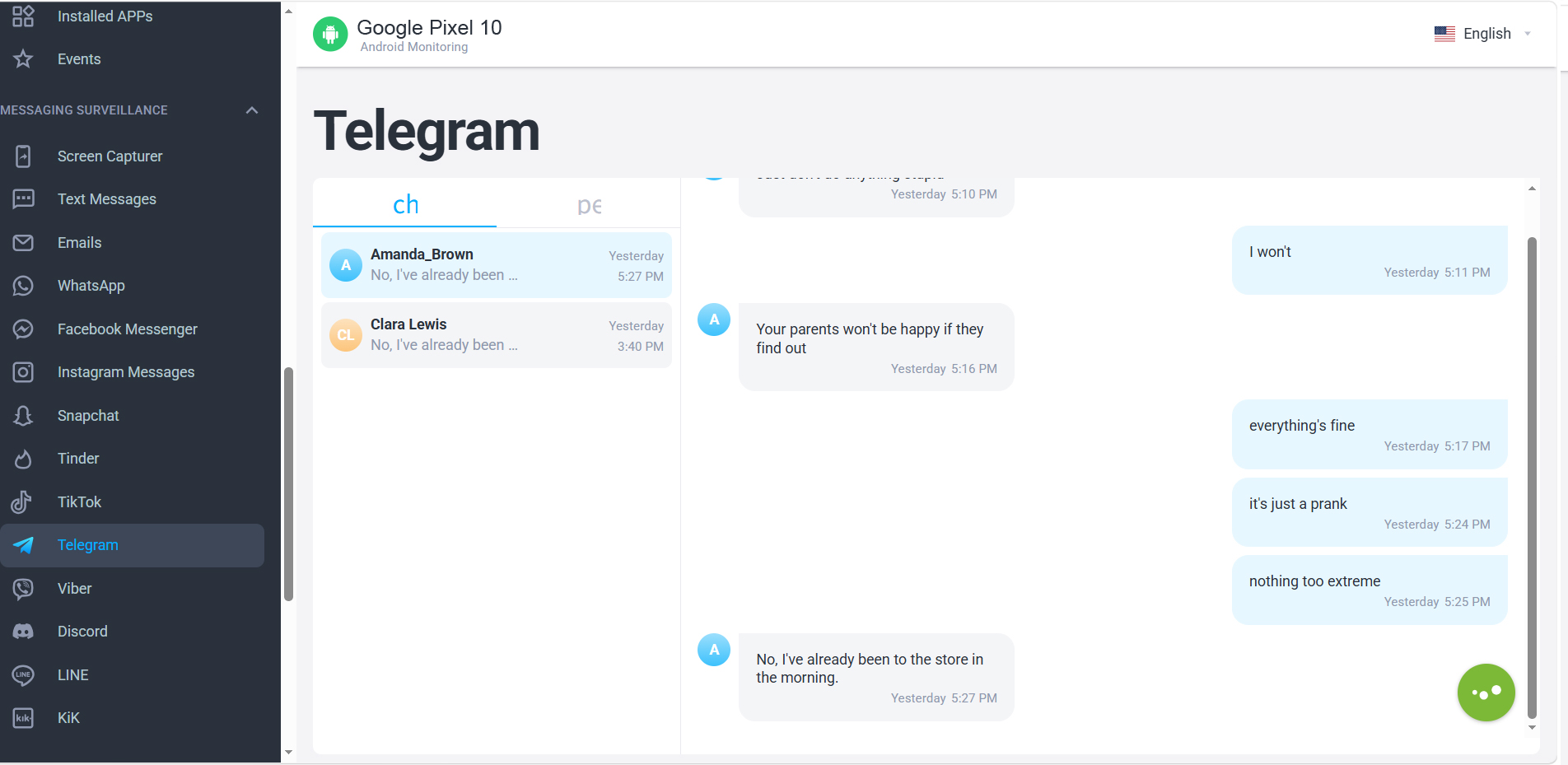Click sender avatar beside 'already been to the store'

tap(714, 650)
